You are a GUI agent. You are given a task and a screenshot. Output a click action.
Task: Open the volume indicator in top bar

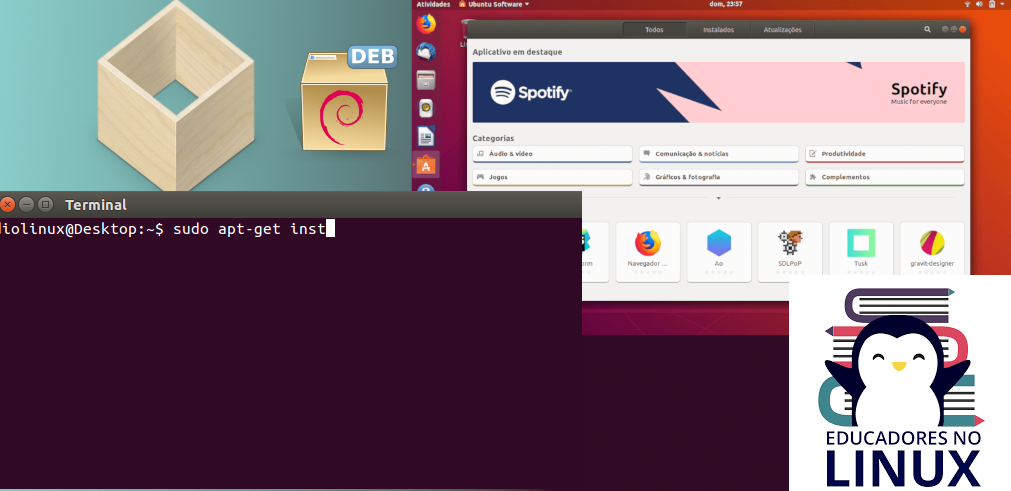[979, 4]
